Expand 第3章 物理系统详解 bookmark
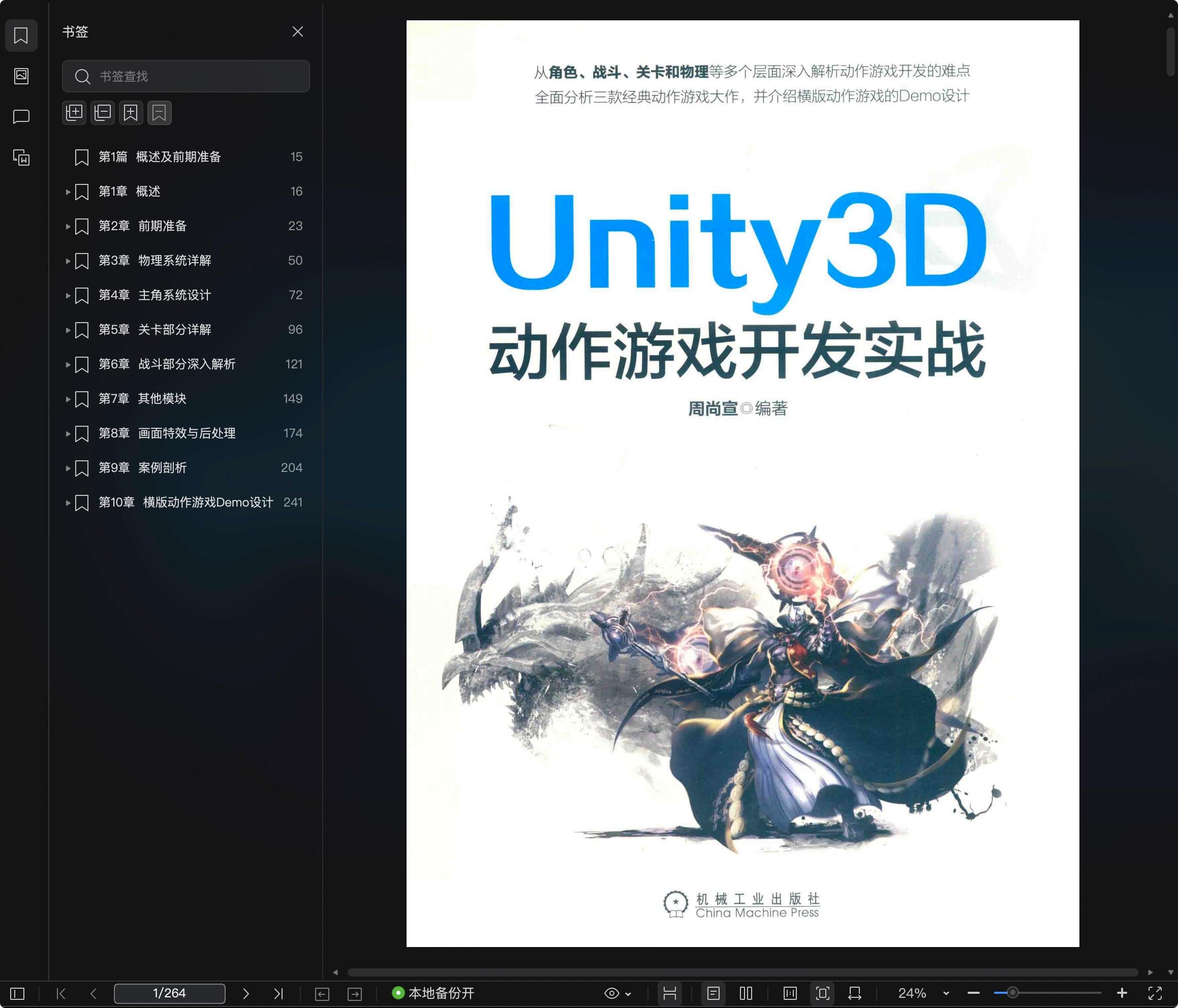The image size is (1178, 1008). (68, 261)
